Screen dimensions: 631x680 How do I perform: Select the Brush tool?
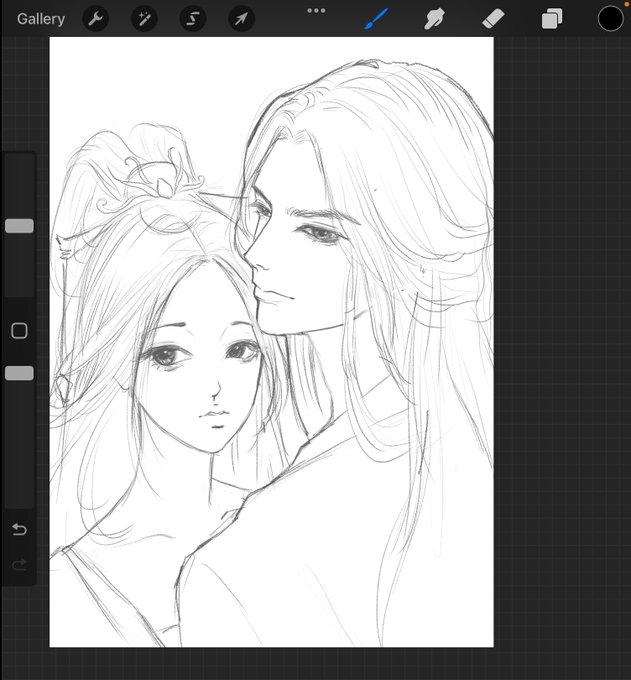tap(376, 19)
